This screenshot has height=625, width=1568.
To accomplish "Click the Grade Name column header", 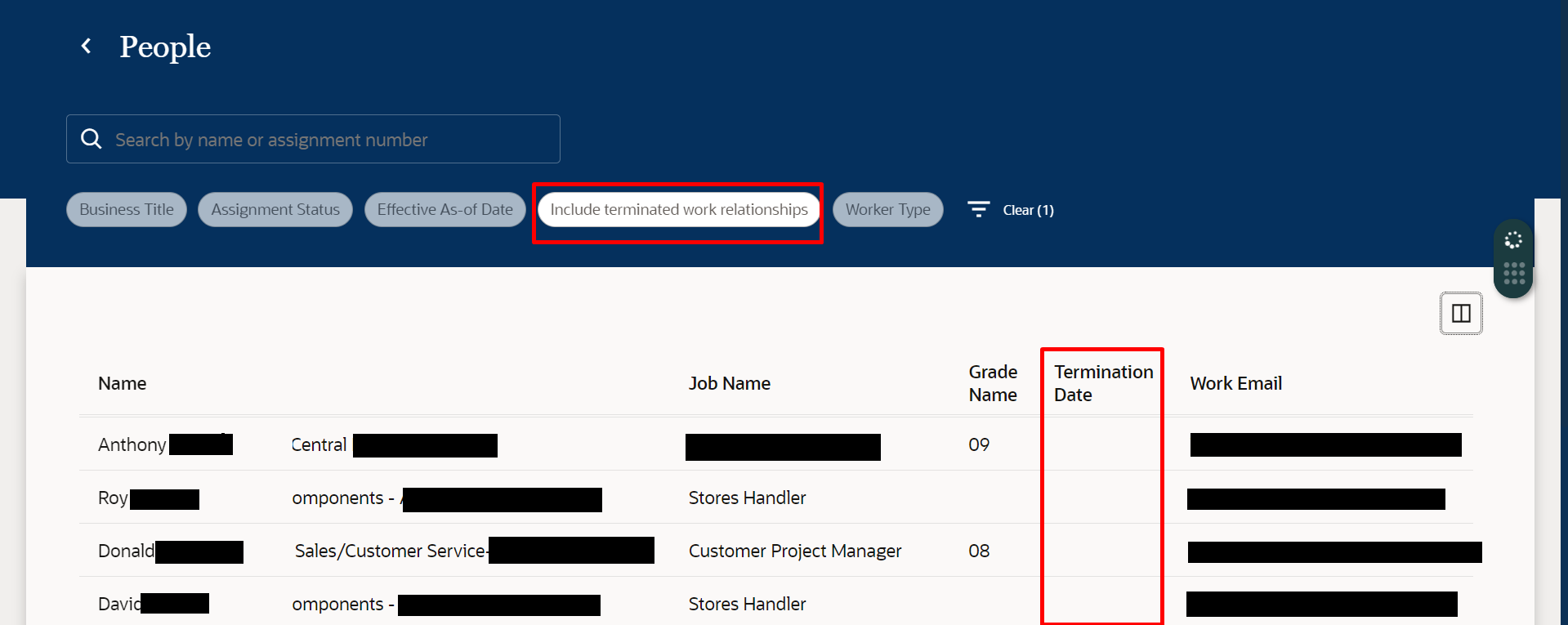I will pos(994,383).
